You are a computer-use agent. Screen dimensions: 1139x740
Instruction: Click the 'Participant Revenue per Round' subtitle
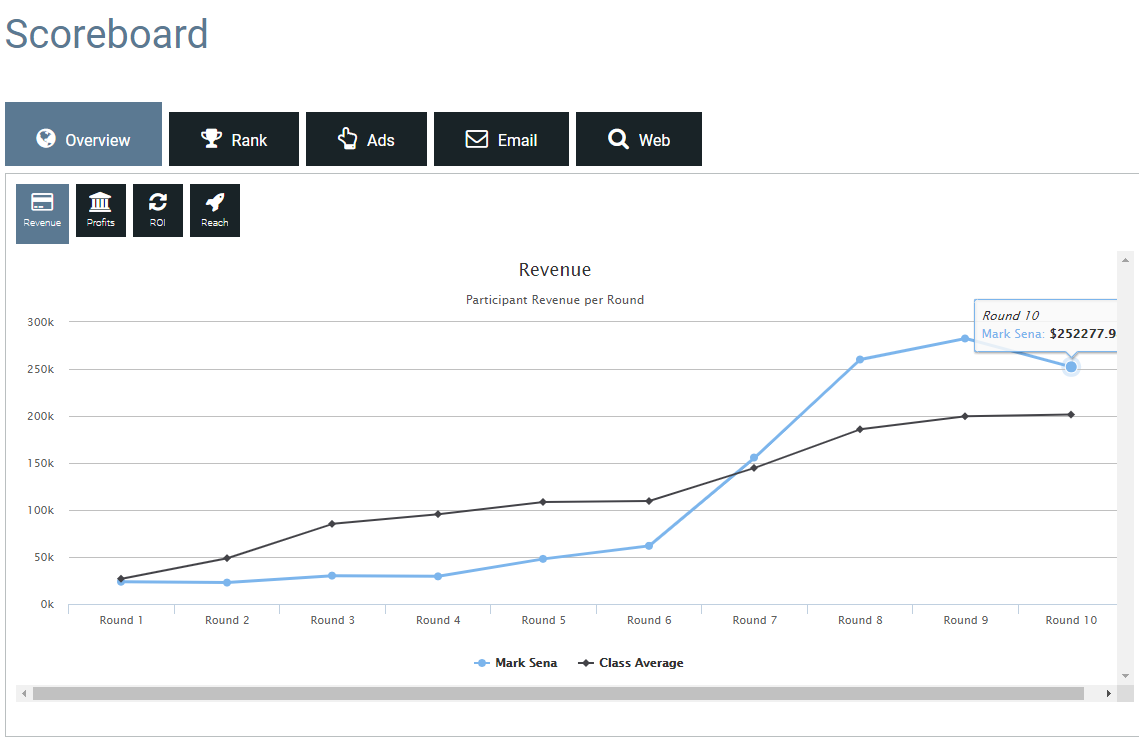click(x=555, y=300)
